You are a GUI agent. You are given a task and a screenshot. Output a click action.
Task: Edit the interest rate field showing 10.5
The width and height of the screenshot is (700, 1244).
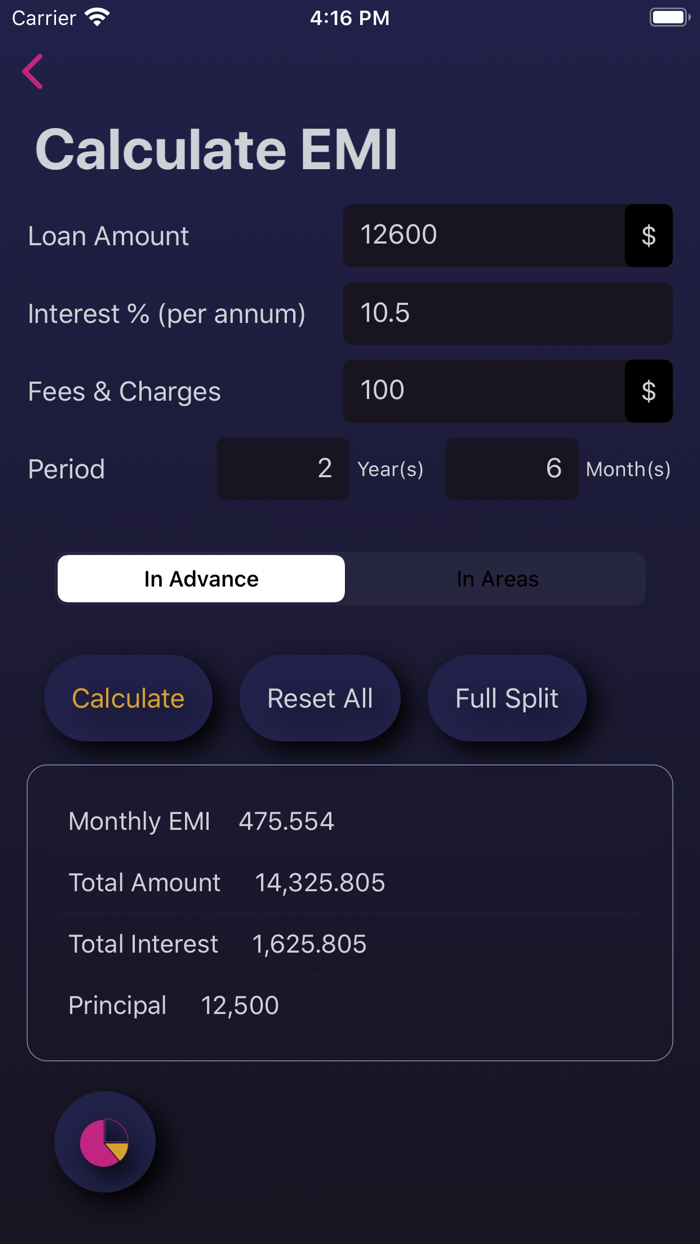pyautogui.click(x=507, y=314)
